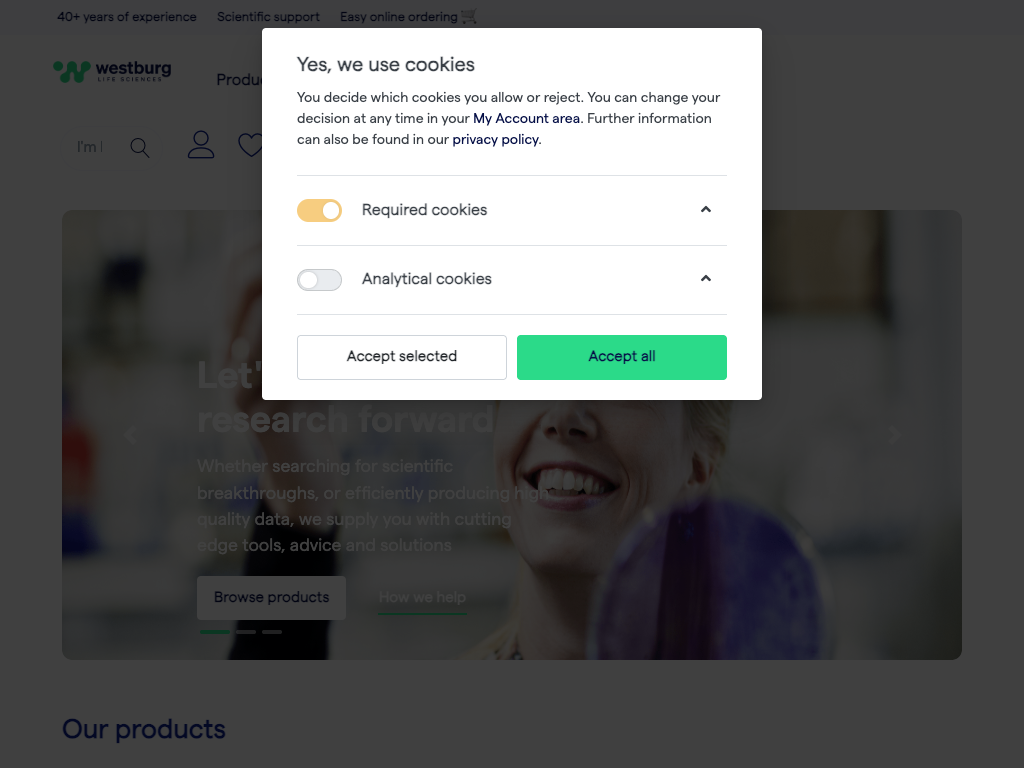Image resolution: width=1024 pixels, height=768 pixels.
Task: Click the search magnifier icon
Action: (x=140, y=148)
